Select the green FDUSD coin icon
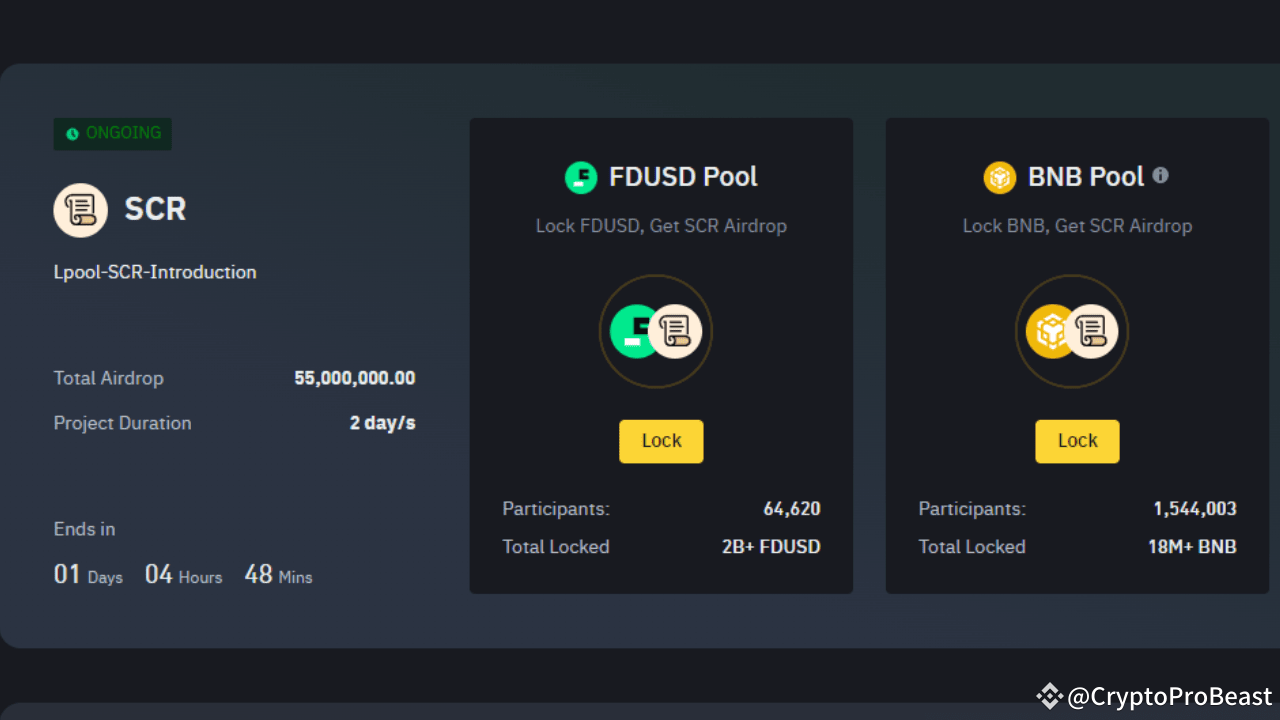 click(x=581, y=176)
